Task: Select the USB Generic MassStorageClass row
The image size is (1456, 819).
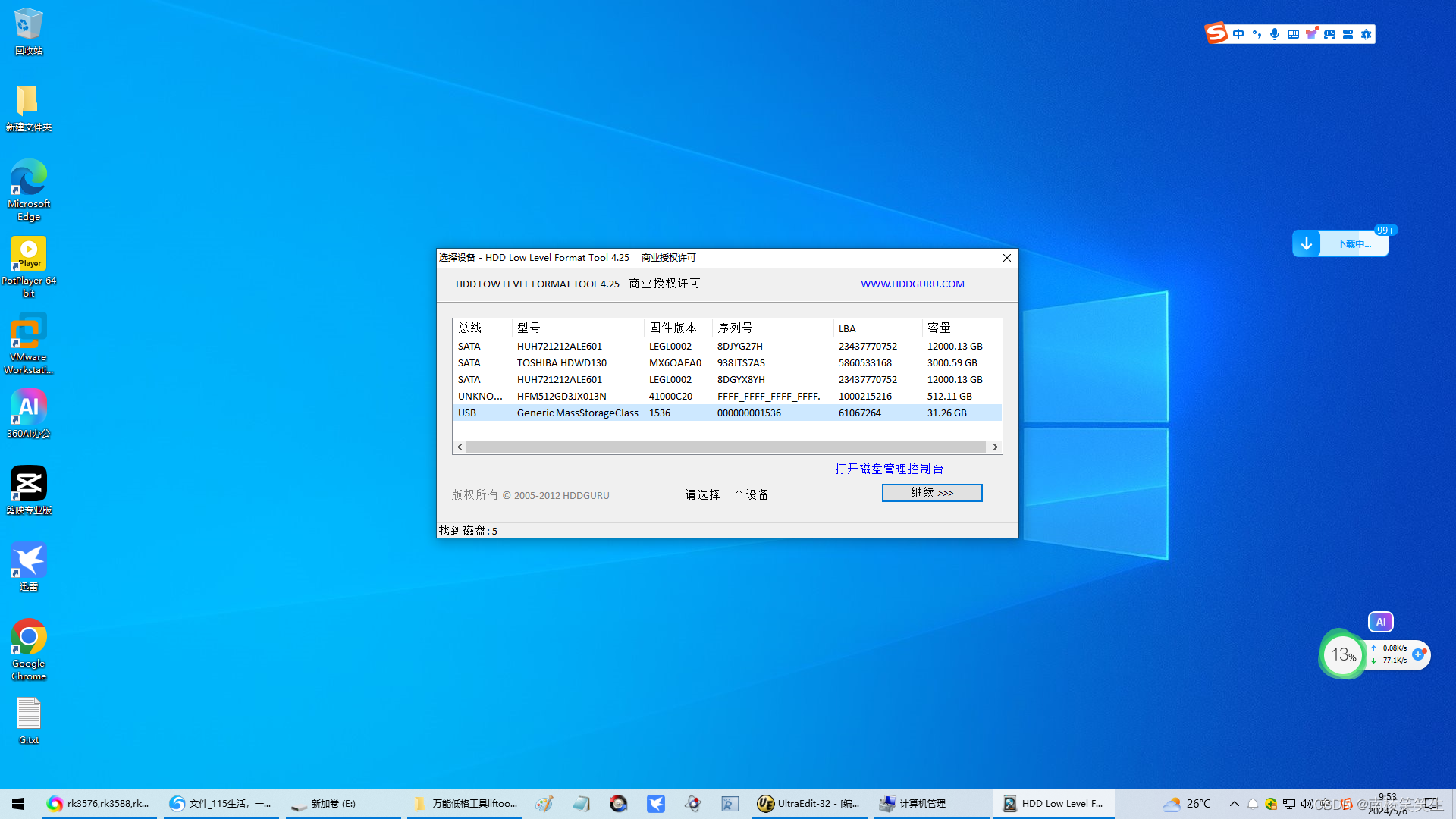Action: click(726, 413)
